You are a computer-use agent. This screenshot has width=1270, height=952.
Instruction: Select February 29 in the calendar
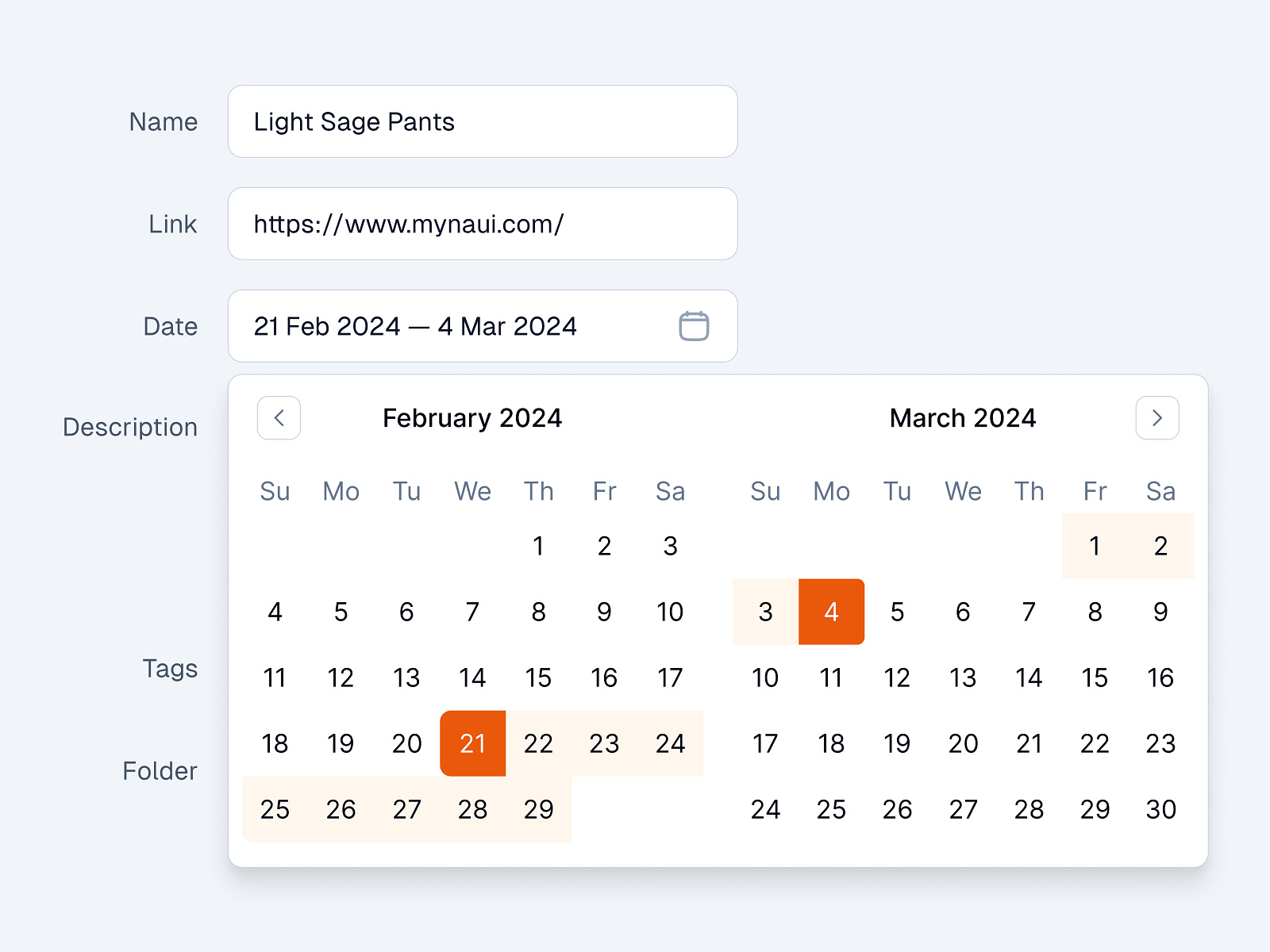(538, 809)
